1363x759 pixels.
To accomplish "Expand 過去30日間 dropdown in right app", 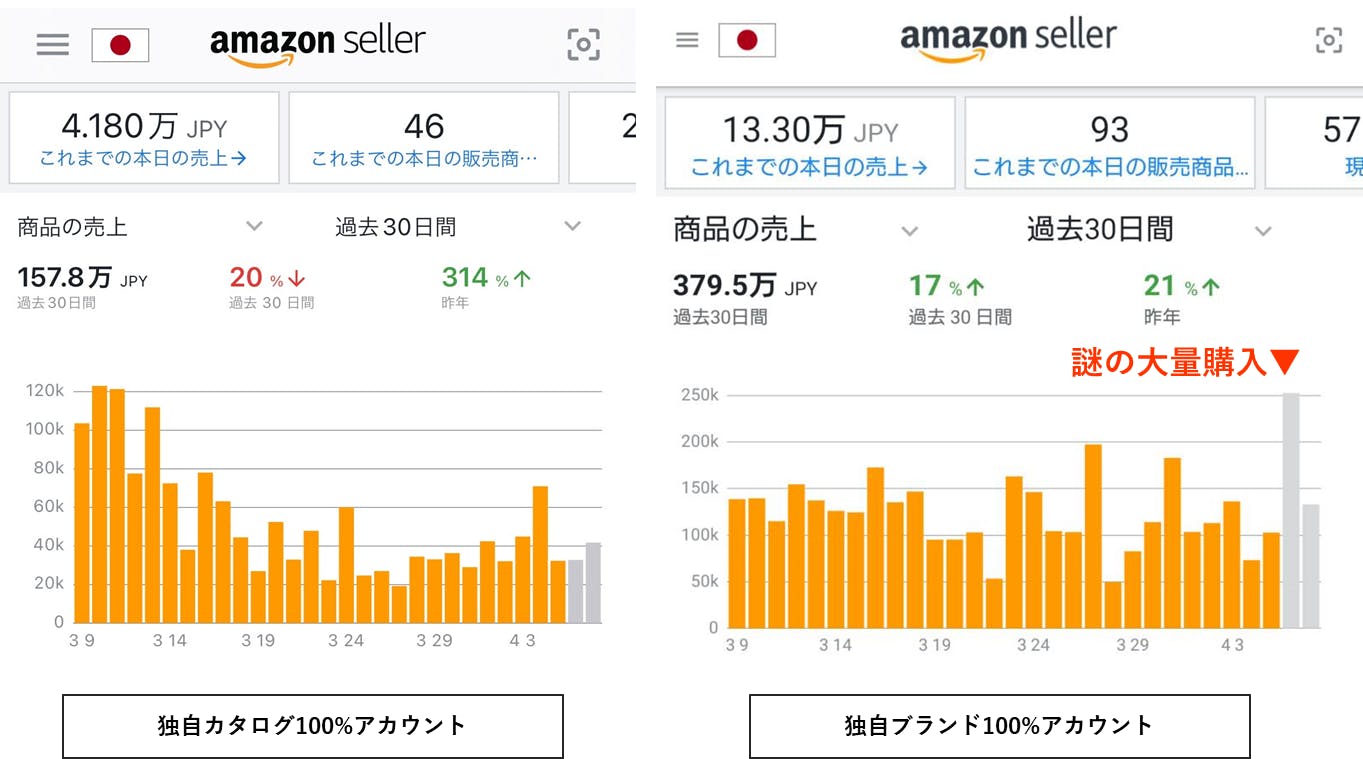I will [x=1263, y=231].
